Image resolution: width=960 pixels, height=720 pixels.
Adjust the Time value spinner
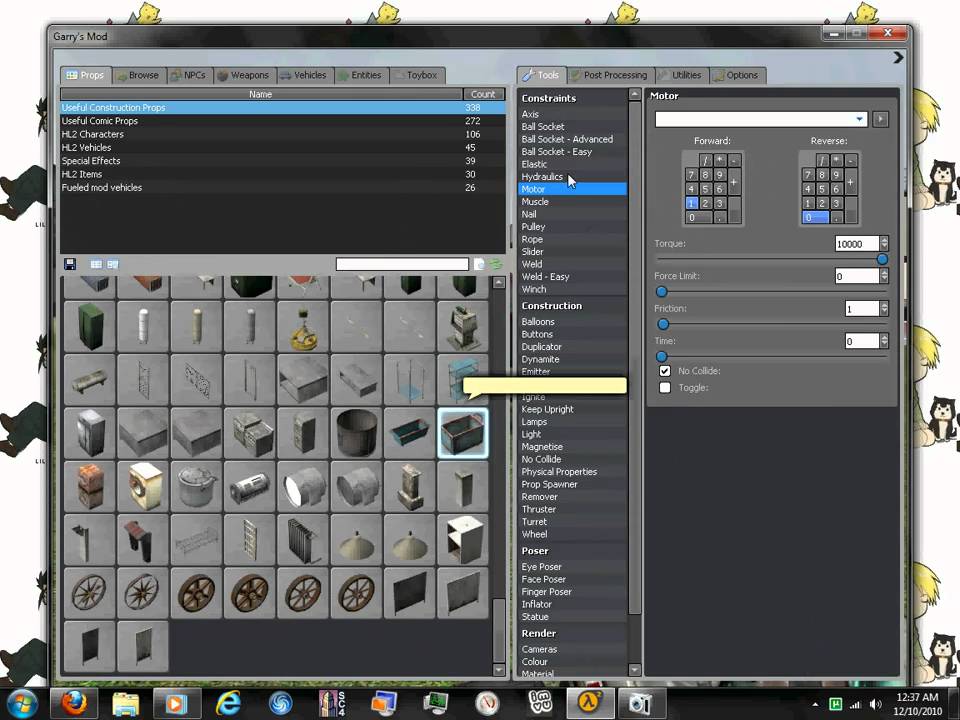point(884,341)
